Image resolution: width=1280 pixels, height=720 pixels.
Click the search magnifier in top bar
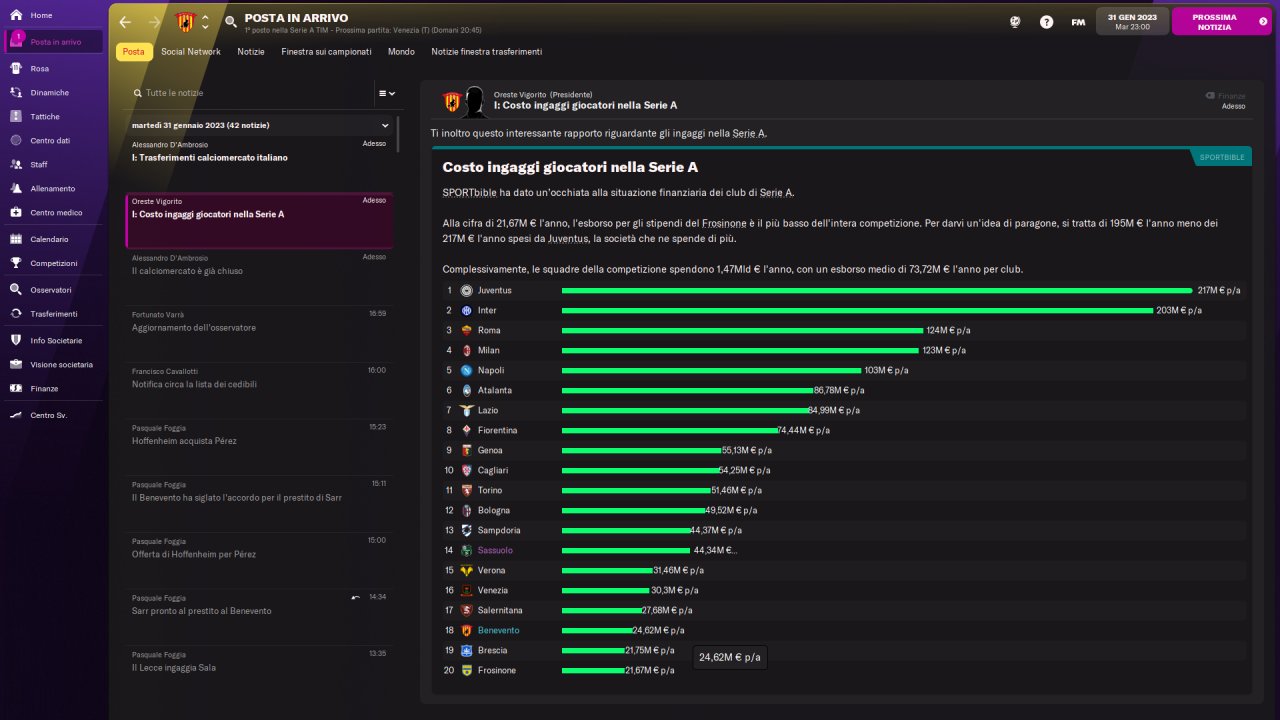pos(231,21)
